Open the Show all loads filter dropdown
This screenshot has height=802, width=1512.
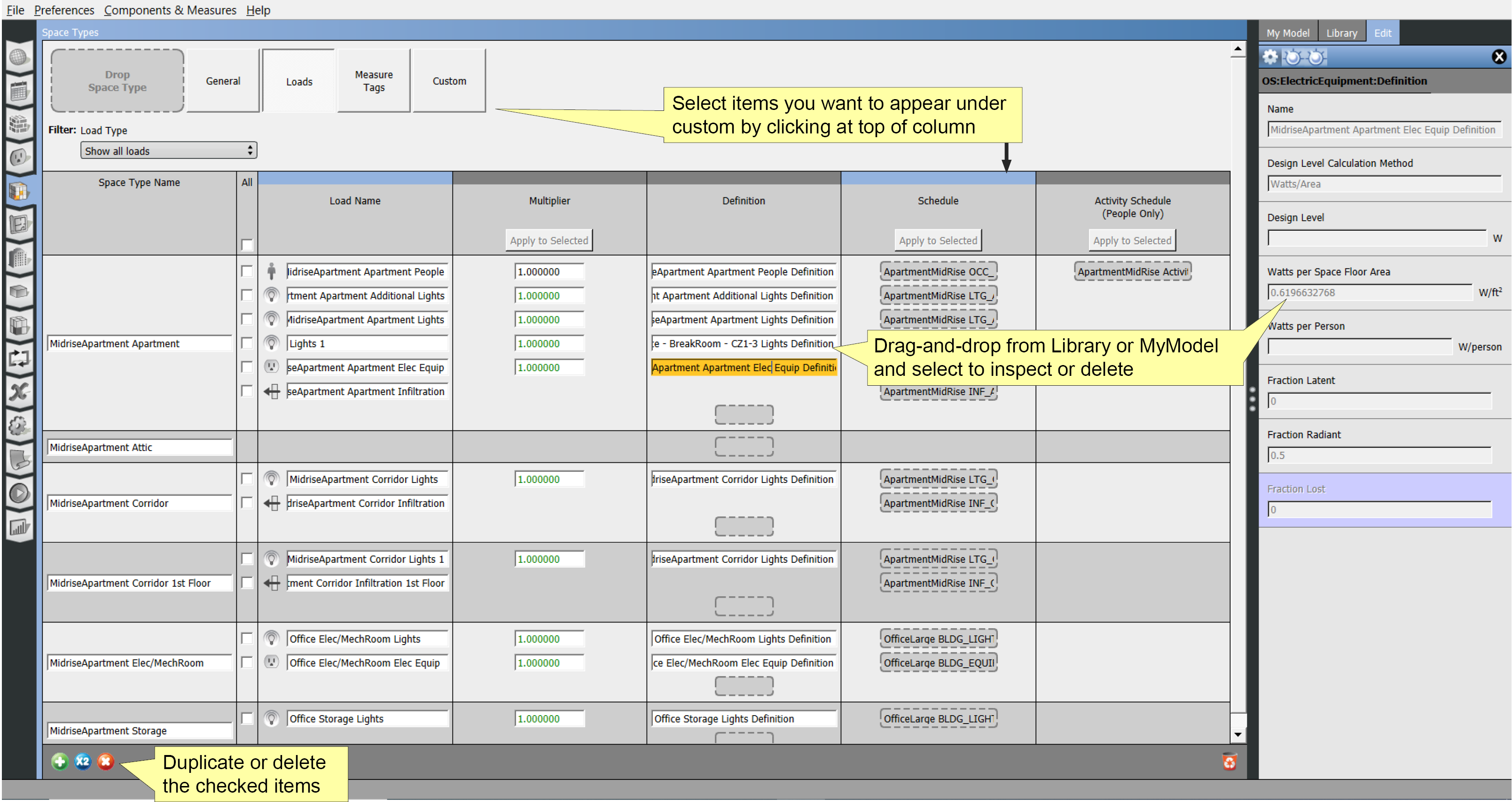coord(168,150)
